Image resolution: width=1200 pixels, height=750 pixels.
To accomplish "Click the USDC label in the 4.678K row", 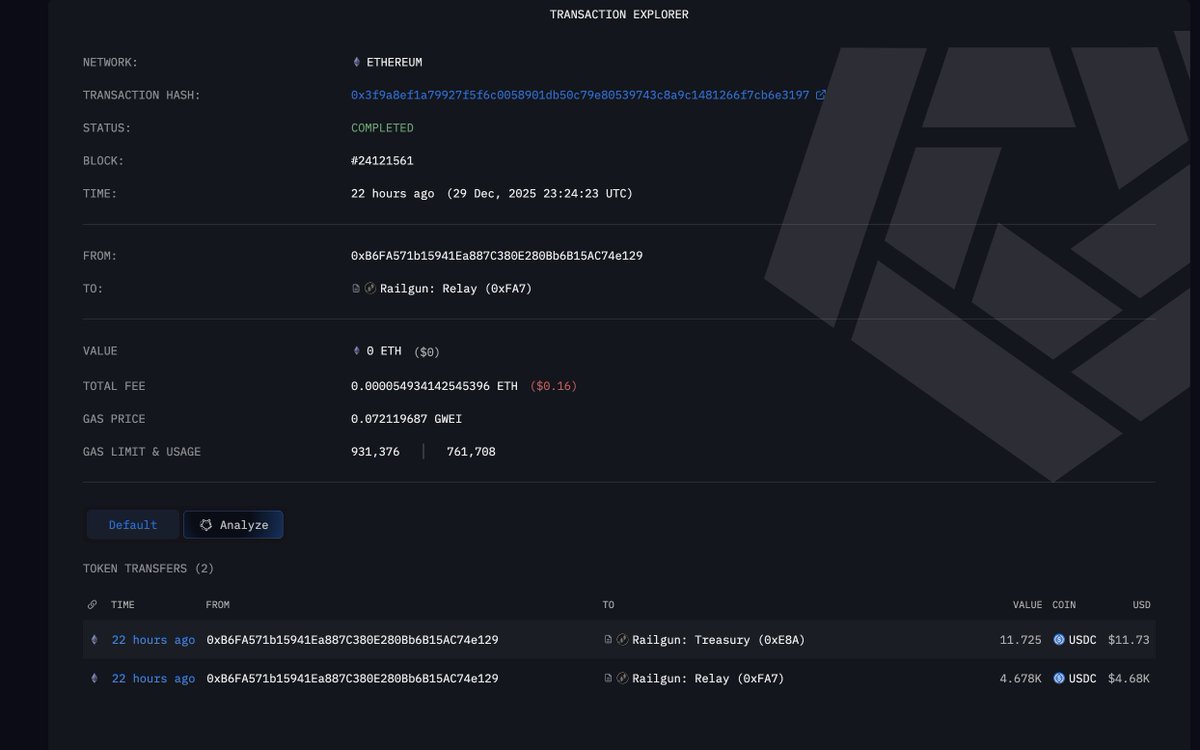I will (1083, 678).
